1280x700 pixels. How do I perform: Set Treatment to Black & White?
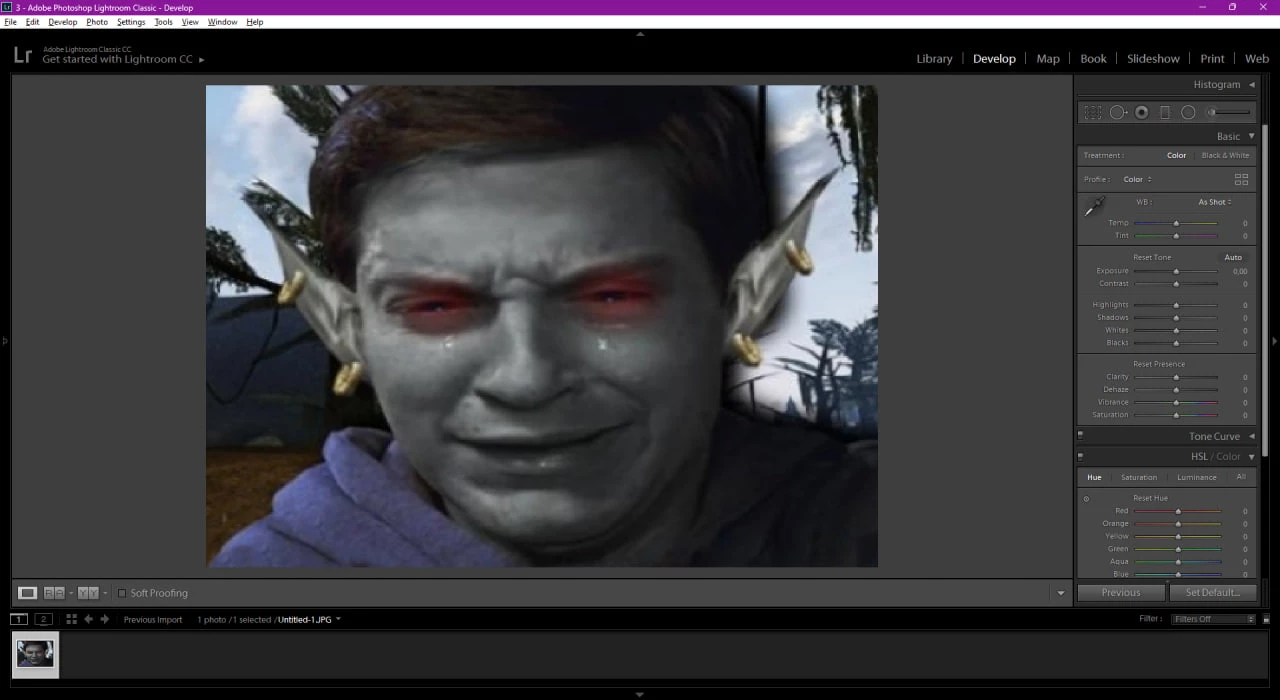[x=1225, y=155]
